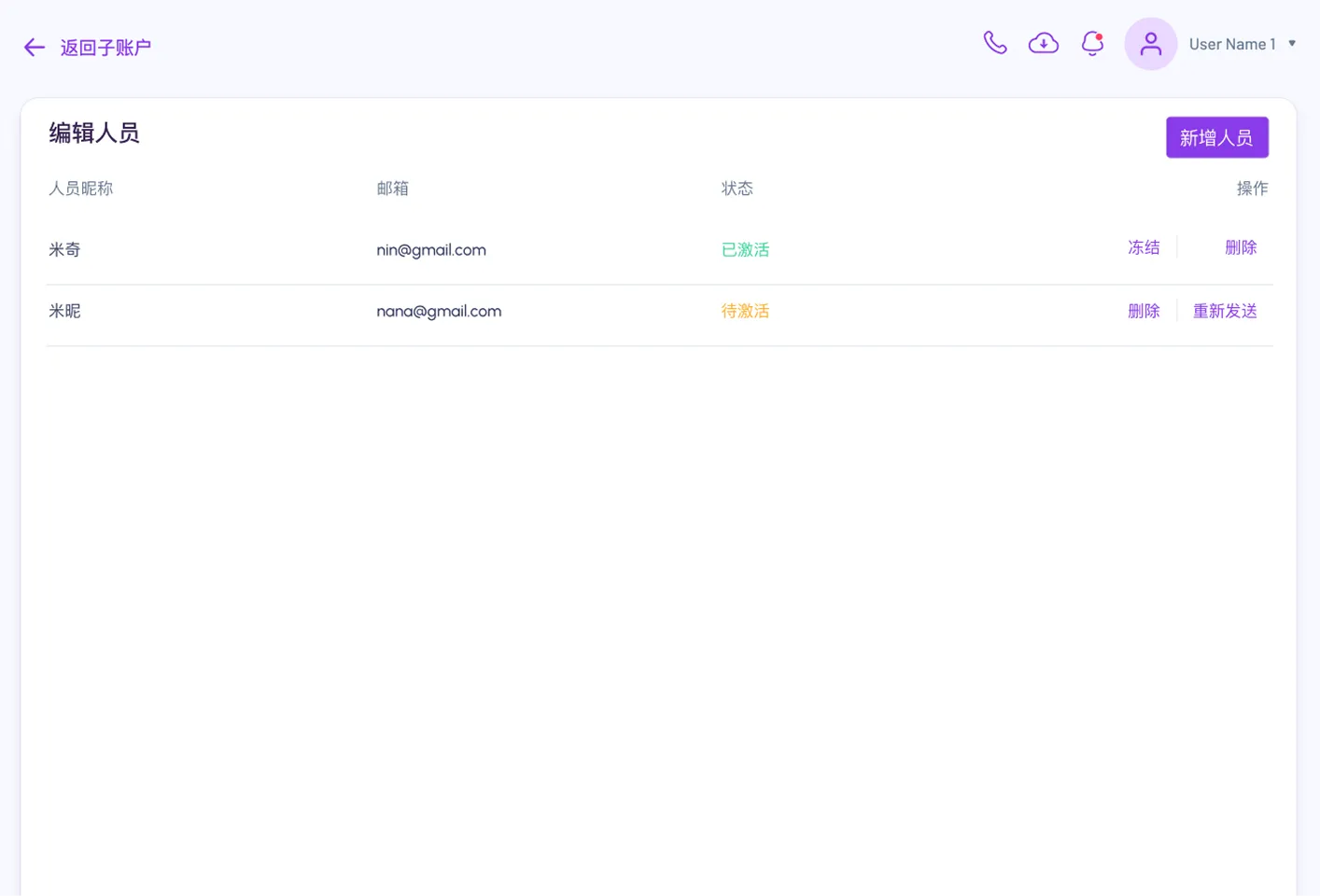
Task: Click the 人员昵称 column header
Action: click(80, 189)
